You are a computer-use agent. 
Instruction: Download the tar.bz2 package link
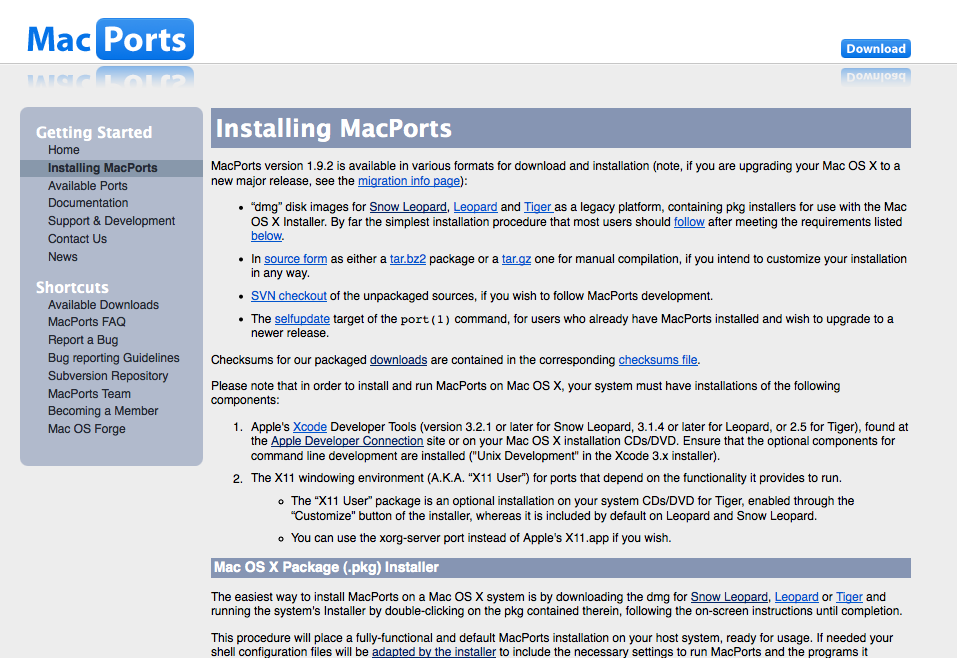click(x=408, y=259)
